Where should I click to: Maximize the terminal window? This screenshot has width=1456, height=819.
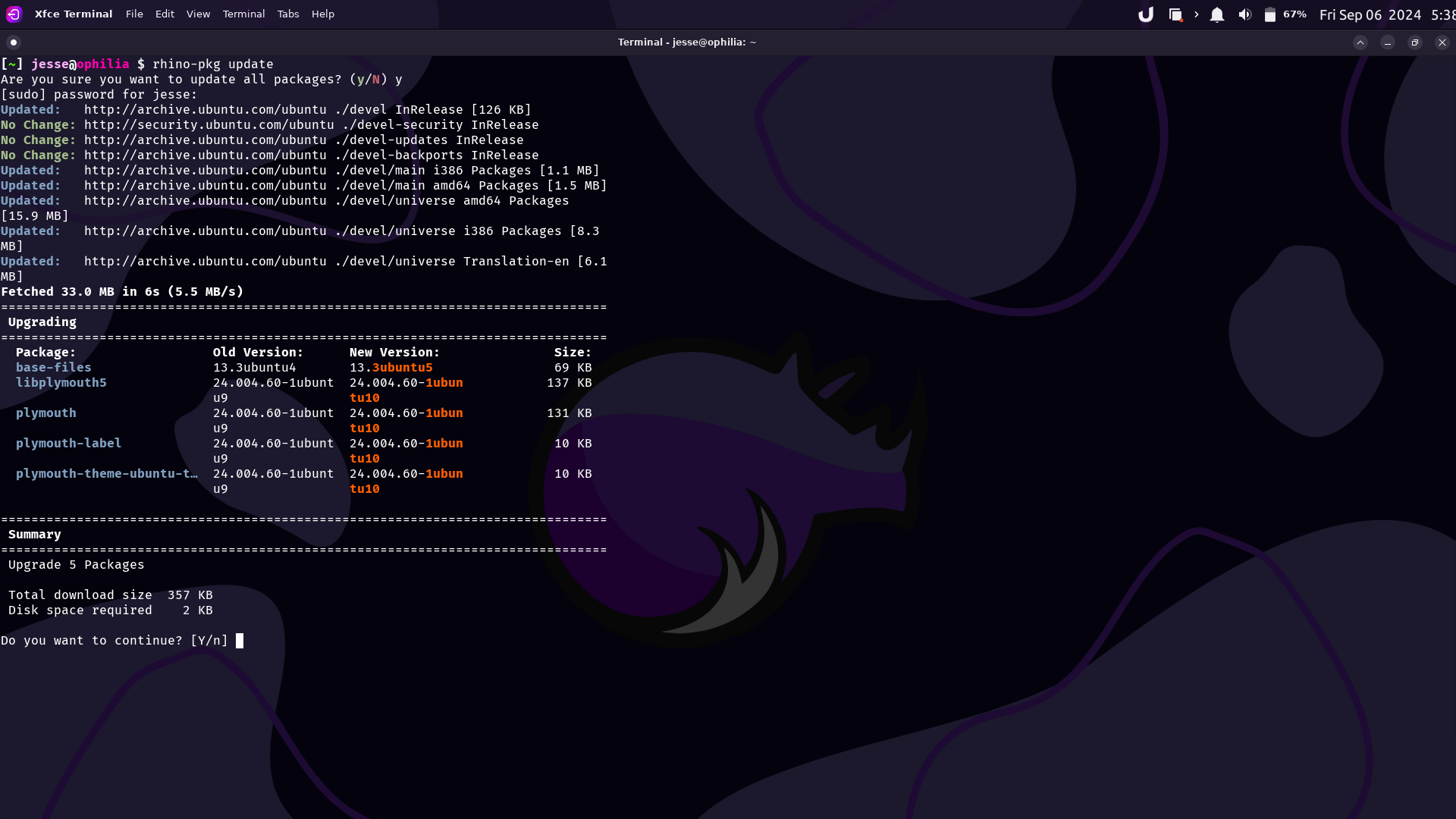(x=1415, y=42)
